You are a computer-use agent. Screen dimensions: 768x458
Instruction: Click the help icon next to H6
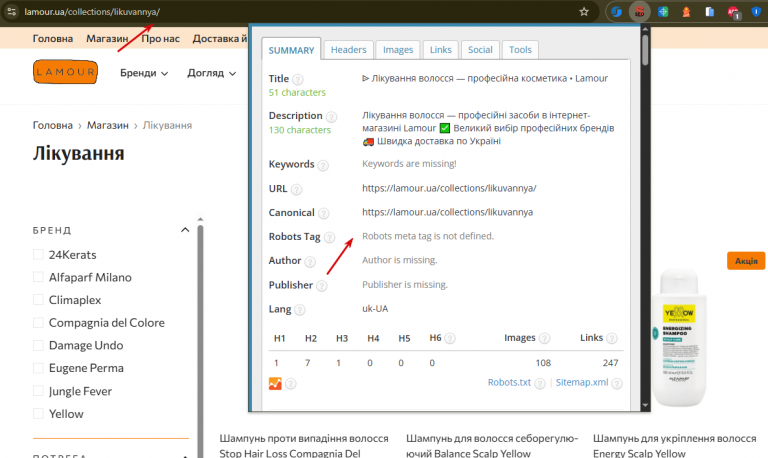click(450, 338)
